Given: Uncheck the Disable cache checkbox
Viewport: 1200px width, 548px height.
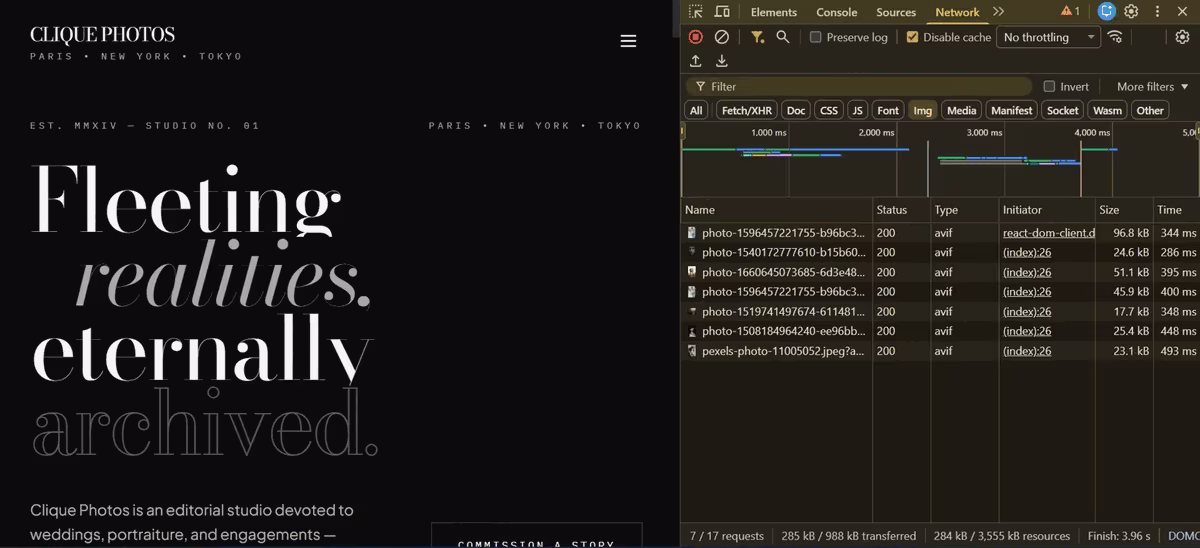Looking at the screenshot, I should [912, 37].
